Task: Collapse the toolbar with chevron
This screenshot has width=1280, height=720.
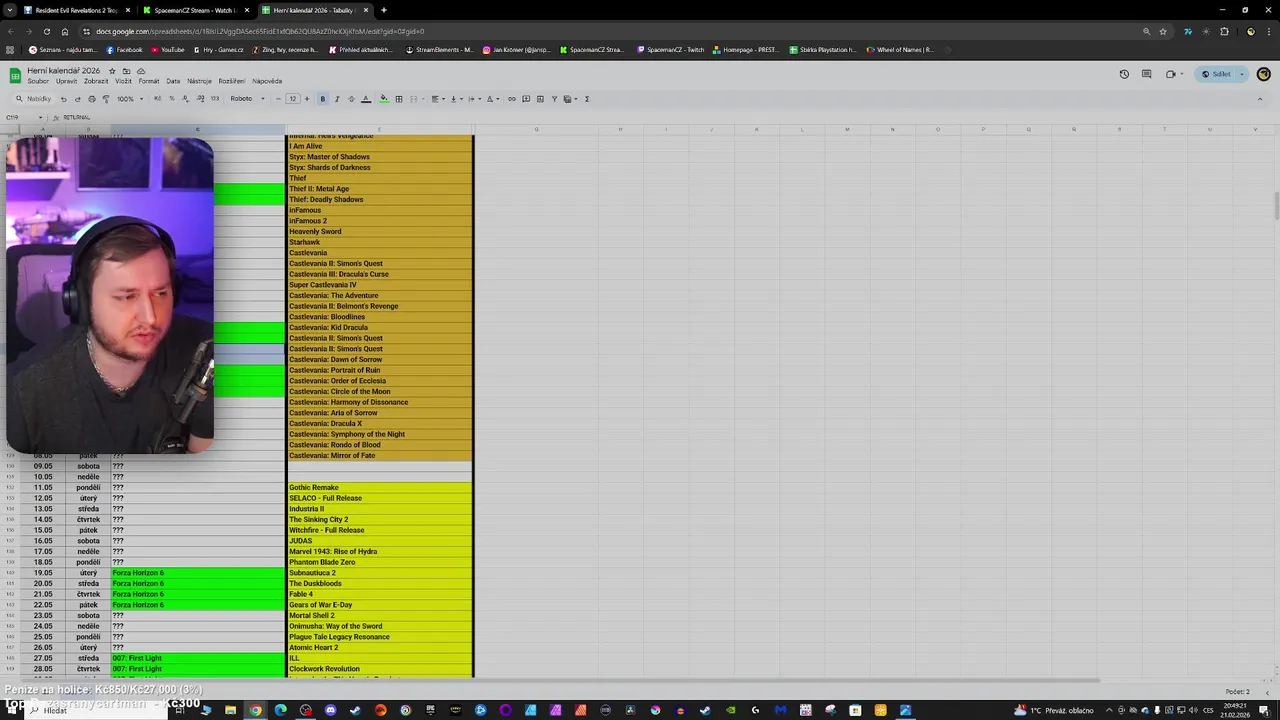Action: 1259,99
